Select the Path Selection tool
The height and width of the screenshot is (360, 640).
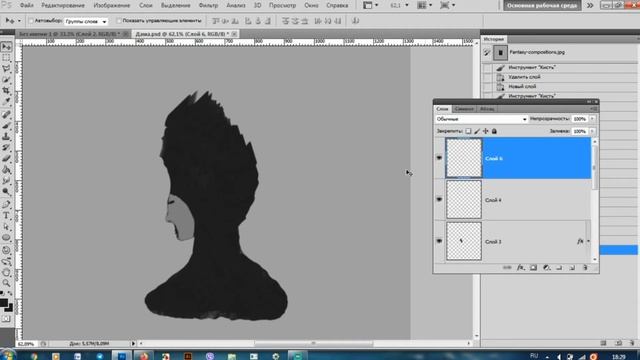click(x=6, y=227)
